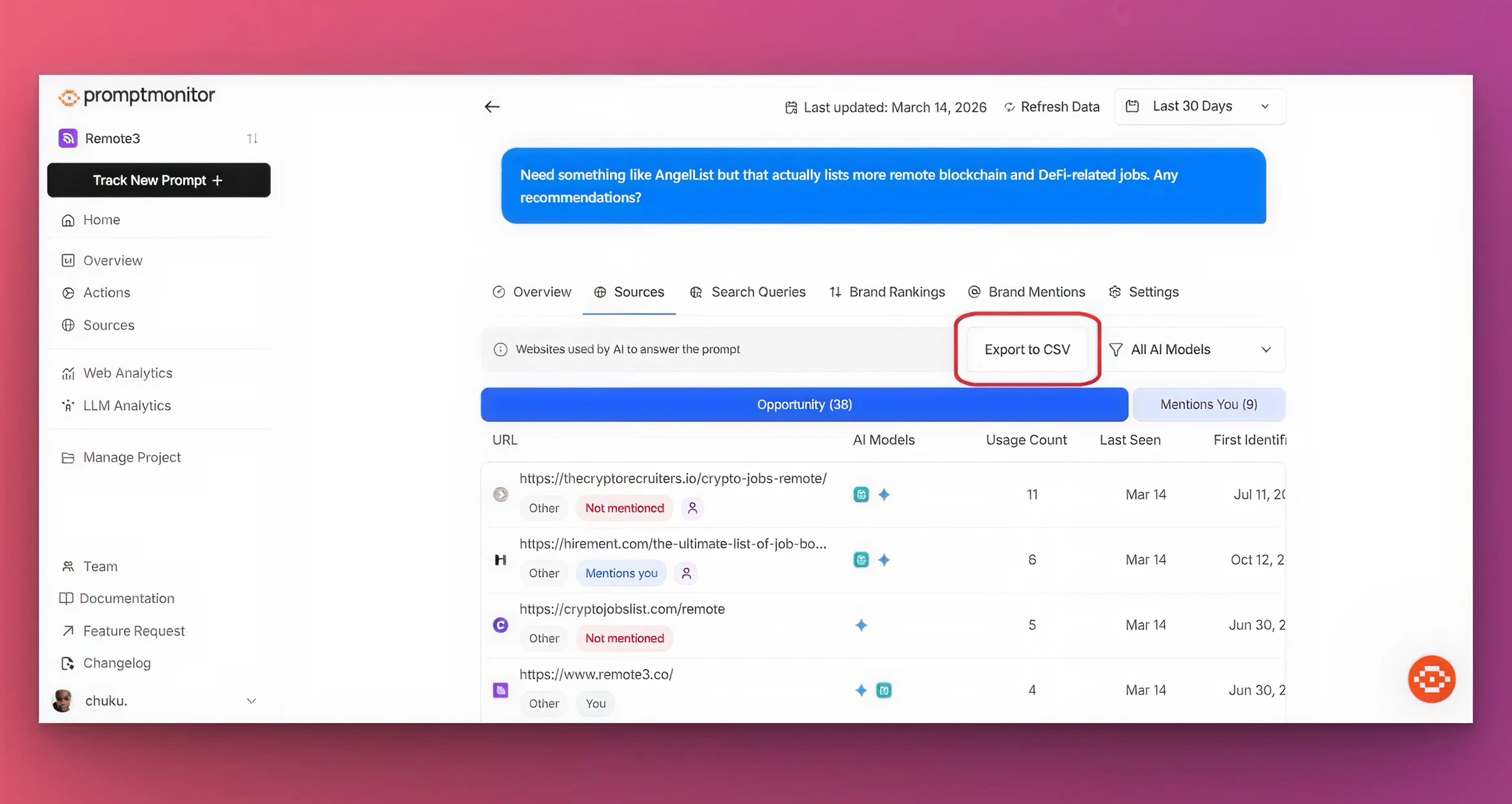Click the Other tag on cryptojobslist row
The height and width of the screenshot is (804, 1512).
544,638
